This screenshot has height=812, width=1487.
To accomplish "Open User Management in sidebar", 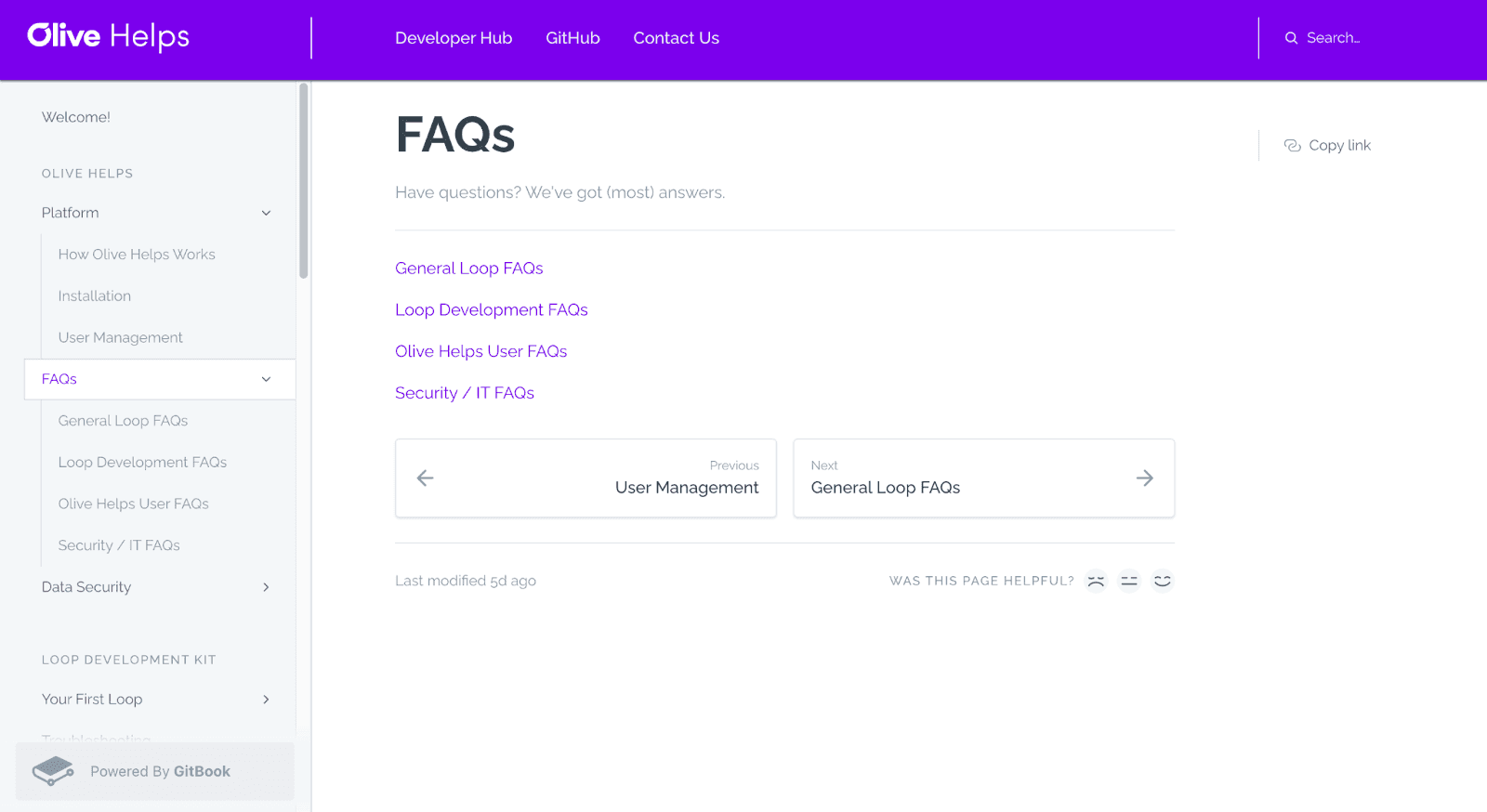I will tap(121, 338).
